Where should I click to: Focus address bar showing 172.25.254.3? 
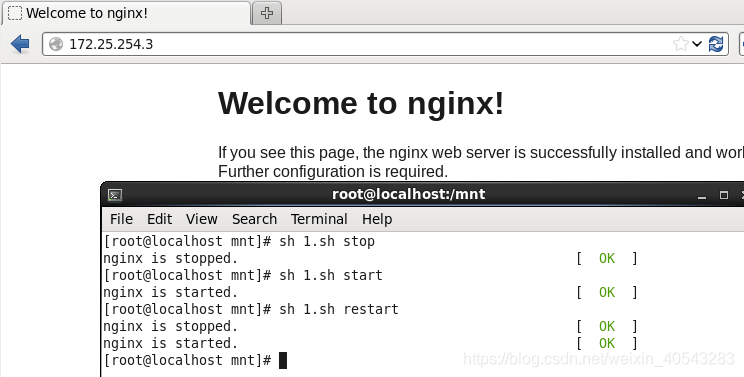click(x=385, y=44)
